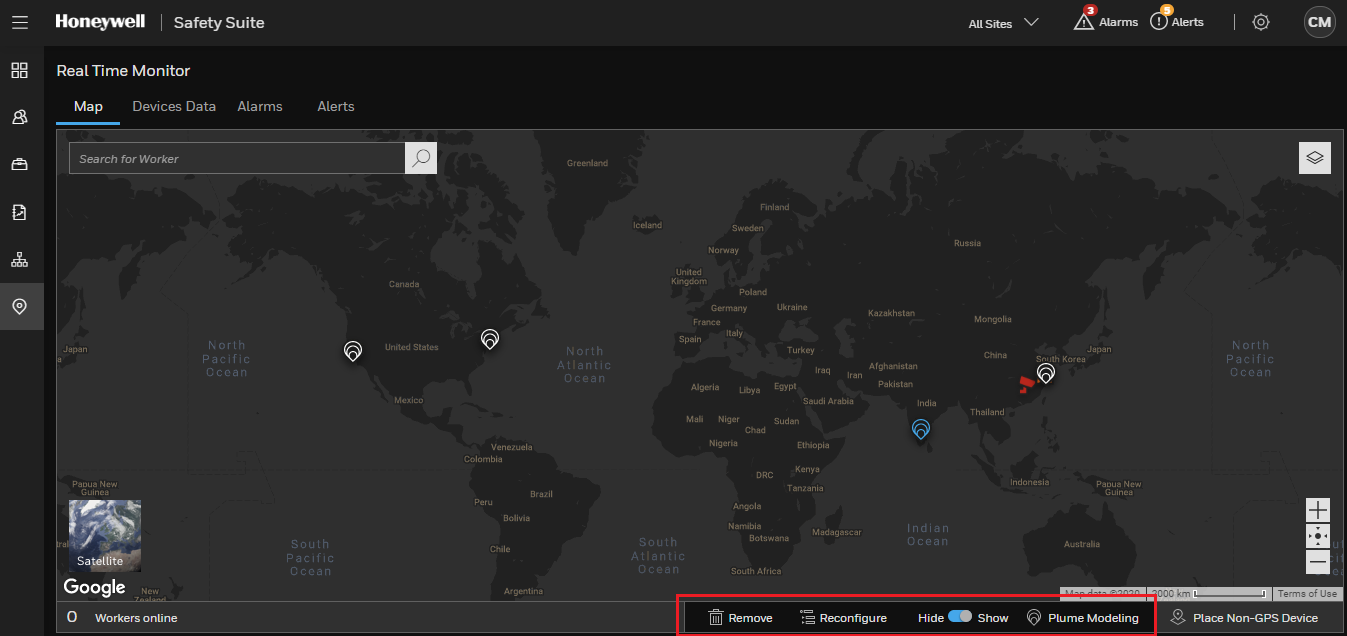Switch to the Alerts tab

(x=336, y=106)
